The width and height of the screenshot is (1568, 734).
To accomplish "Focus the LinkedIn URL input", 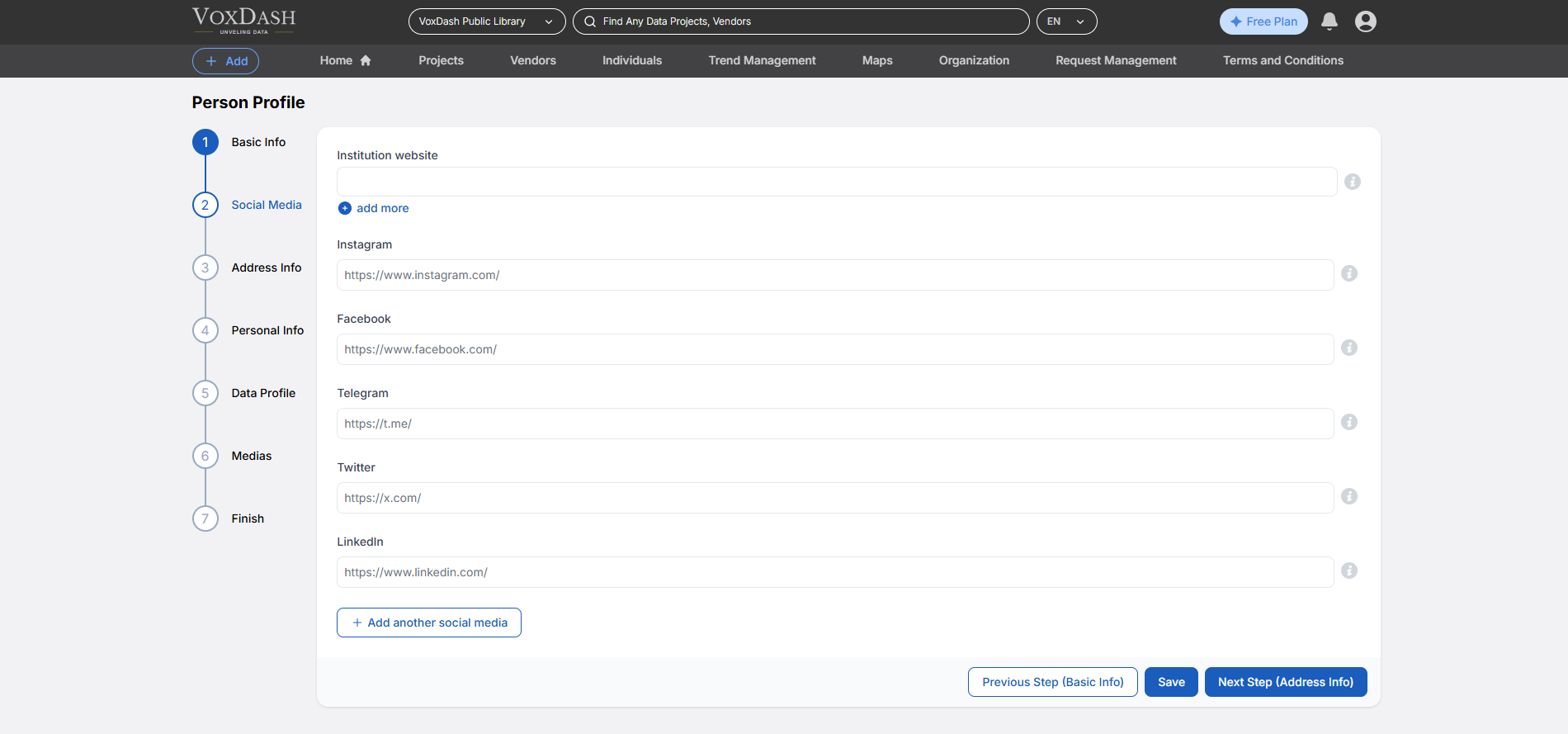I will (x=835, y=572).
